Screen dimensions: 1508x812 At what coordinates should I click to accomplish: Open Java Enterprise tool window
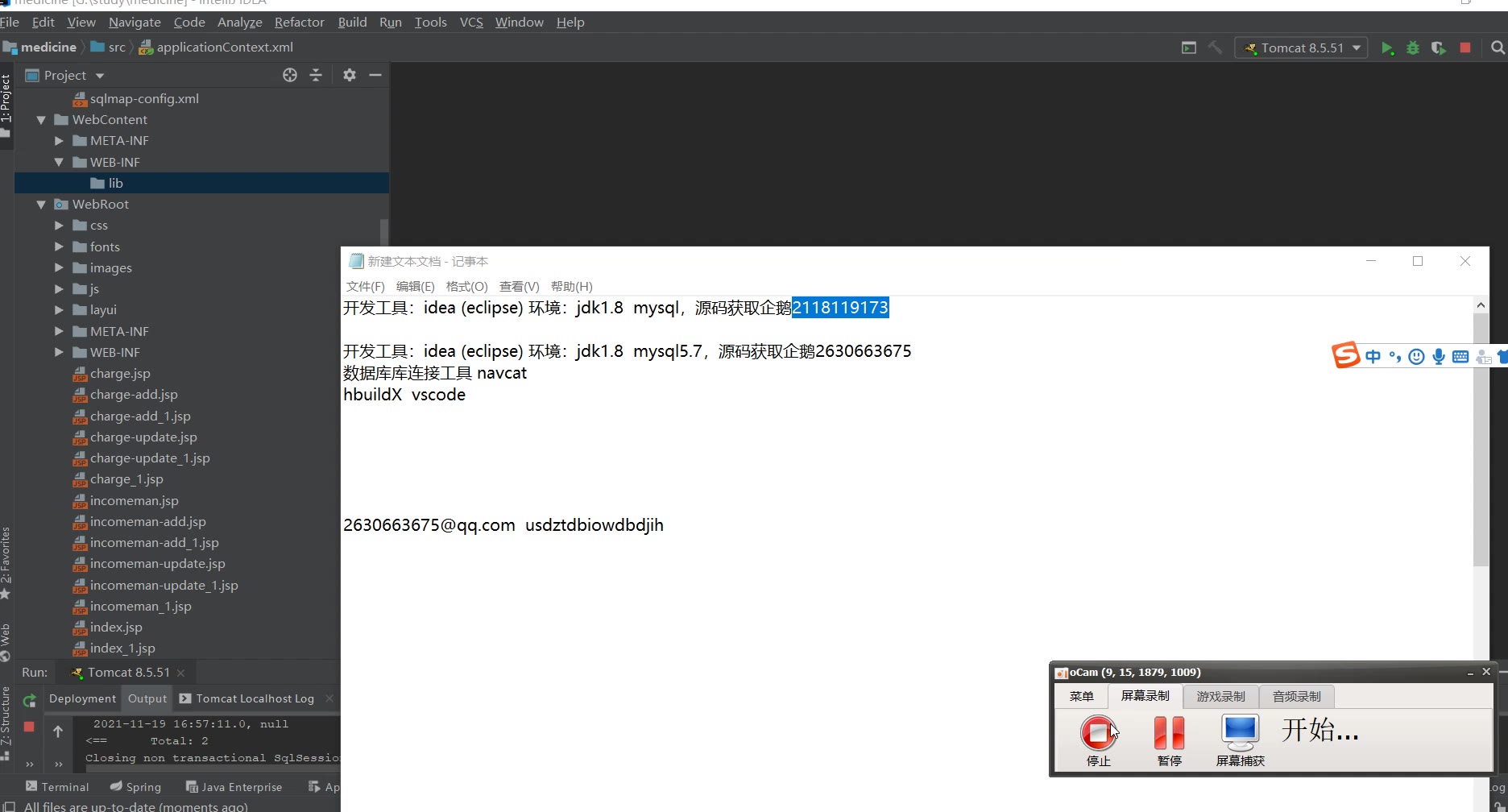[x=234, y=787]
